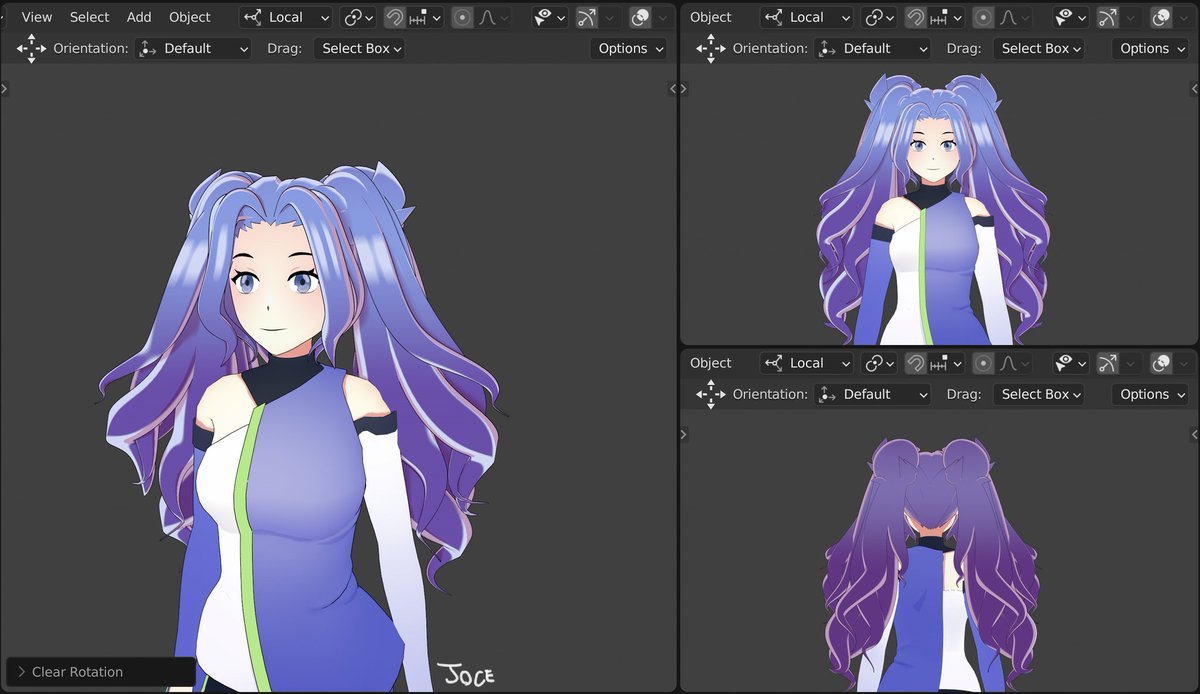
Task: Toggle gizmo visibility in the bottom-right viewport
Action: click(1067, 363)
